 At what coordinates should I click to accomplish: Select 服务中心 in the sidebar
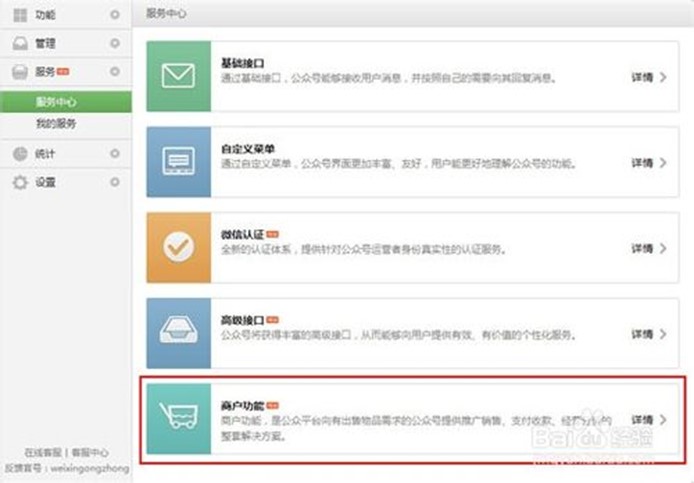pos(66,102)
